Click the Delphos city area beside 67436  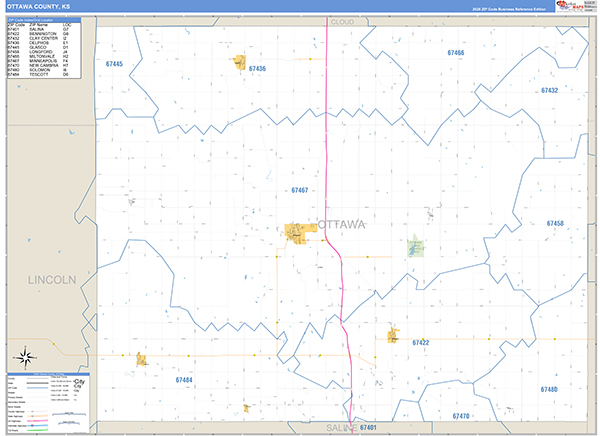click(240, 62)
